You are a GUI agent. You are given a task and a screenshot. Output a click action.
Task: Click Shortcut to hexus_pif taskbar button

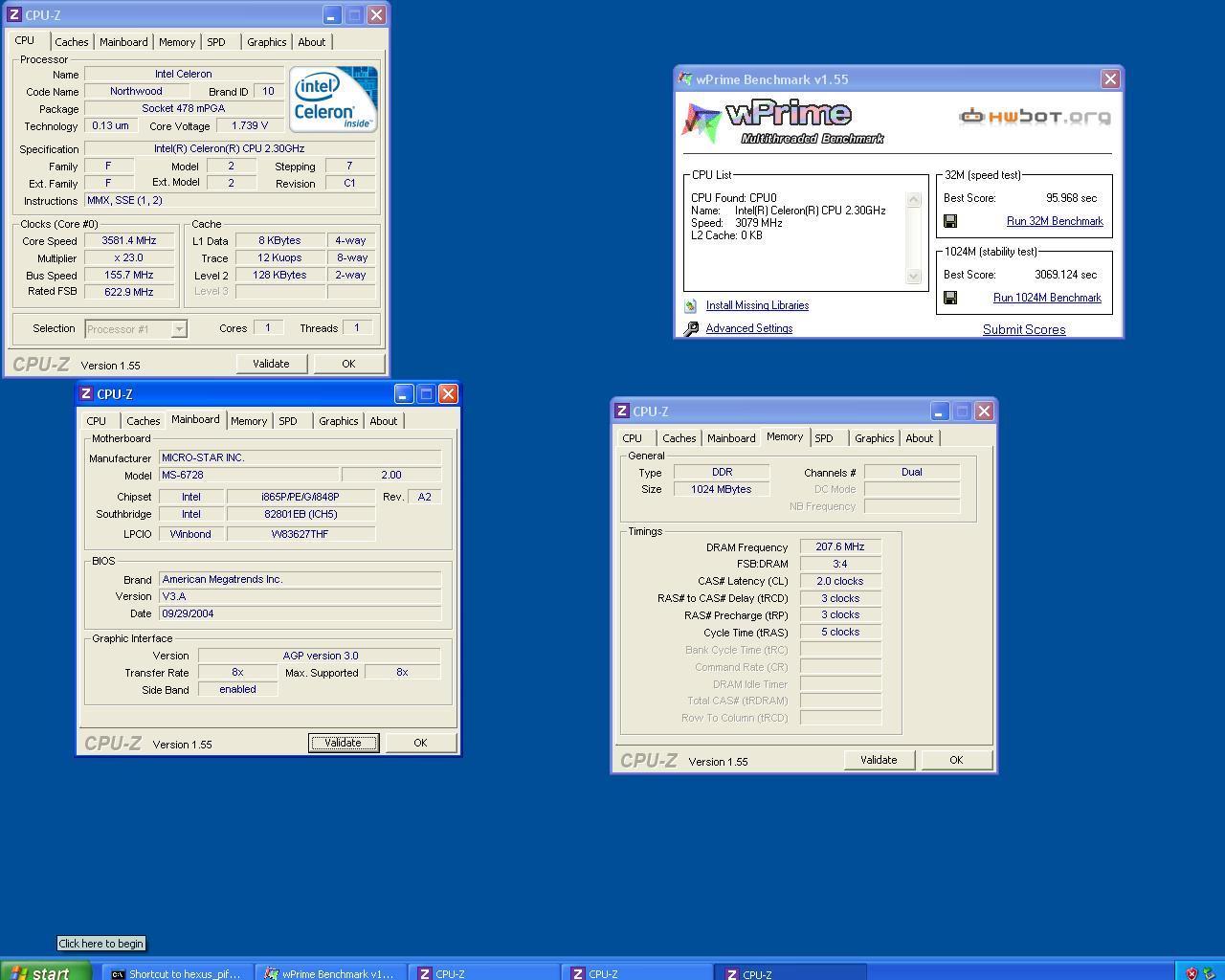point(178,973)
